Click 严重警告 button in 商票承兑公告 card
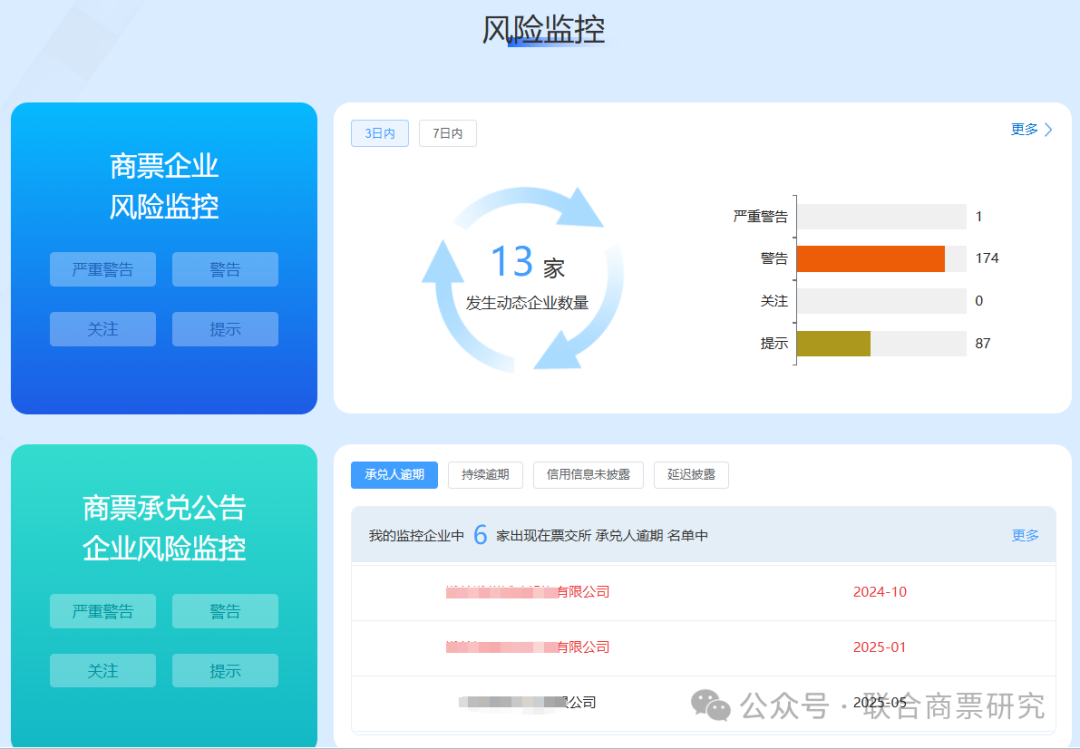 [103, 611]
